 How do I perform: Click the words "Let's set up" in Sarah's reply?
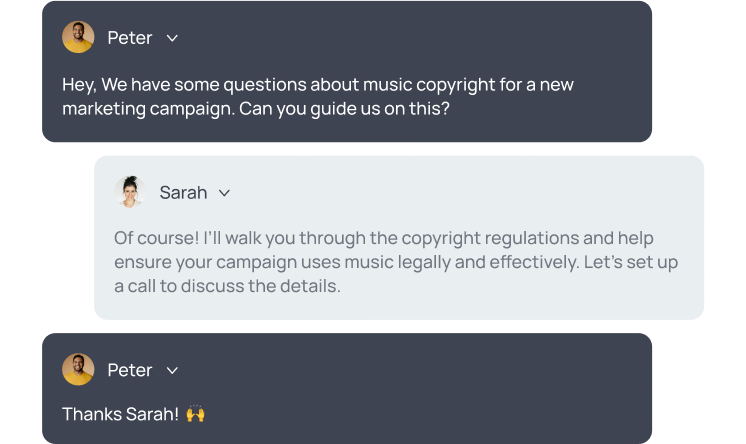pos(631,262)
